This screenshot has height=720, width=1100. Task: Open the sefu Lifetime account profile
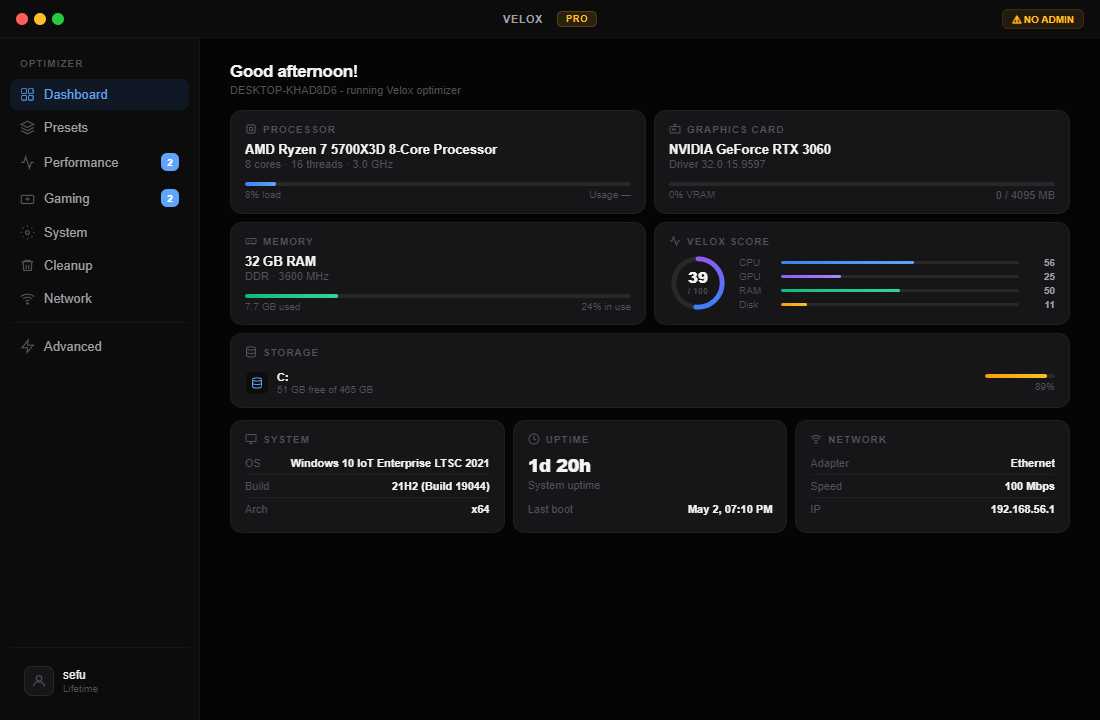100,681
